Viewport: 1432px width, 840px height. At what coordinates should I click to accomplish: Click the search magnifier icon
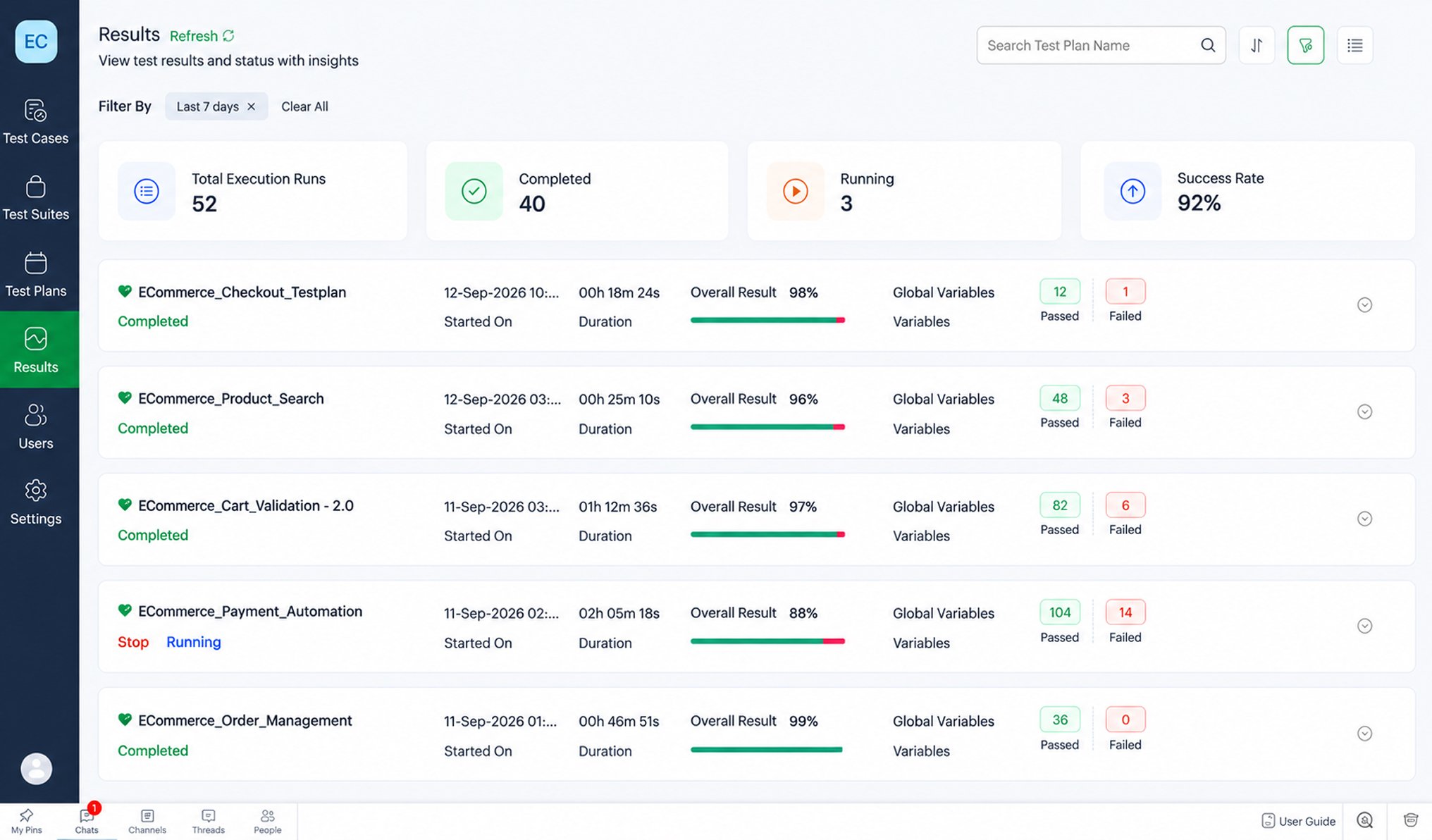1208,45
